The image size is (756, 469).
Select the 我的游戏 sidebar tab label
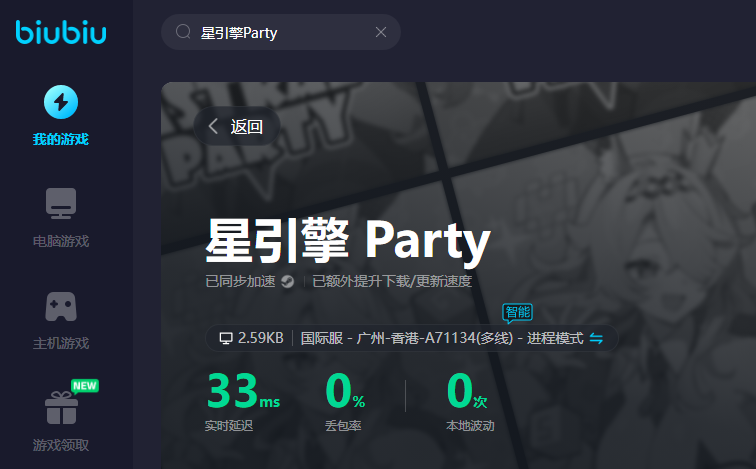click(61, 139)
